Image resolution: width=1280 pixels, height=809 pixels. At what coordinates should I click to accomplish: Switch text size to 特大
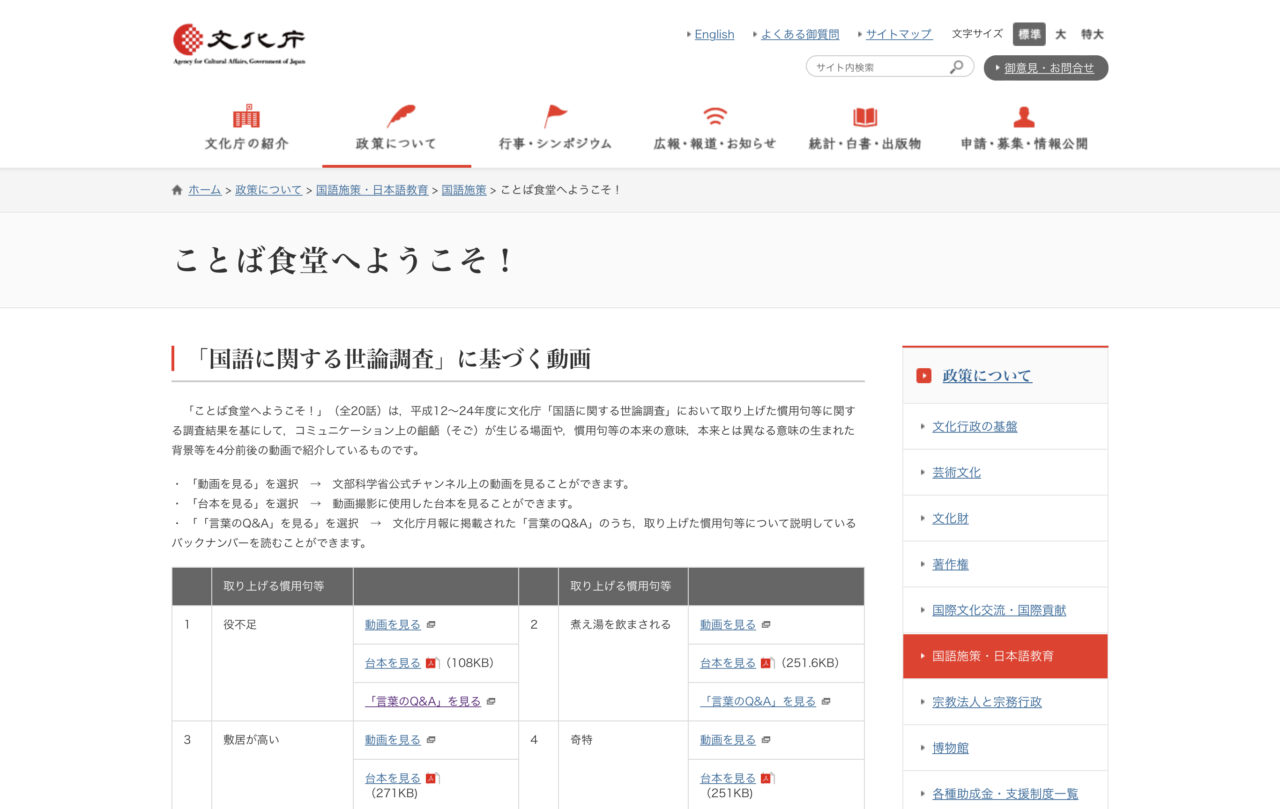[1091, 33]
